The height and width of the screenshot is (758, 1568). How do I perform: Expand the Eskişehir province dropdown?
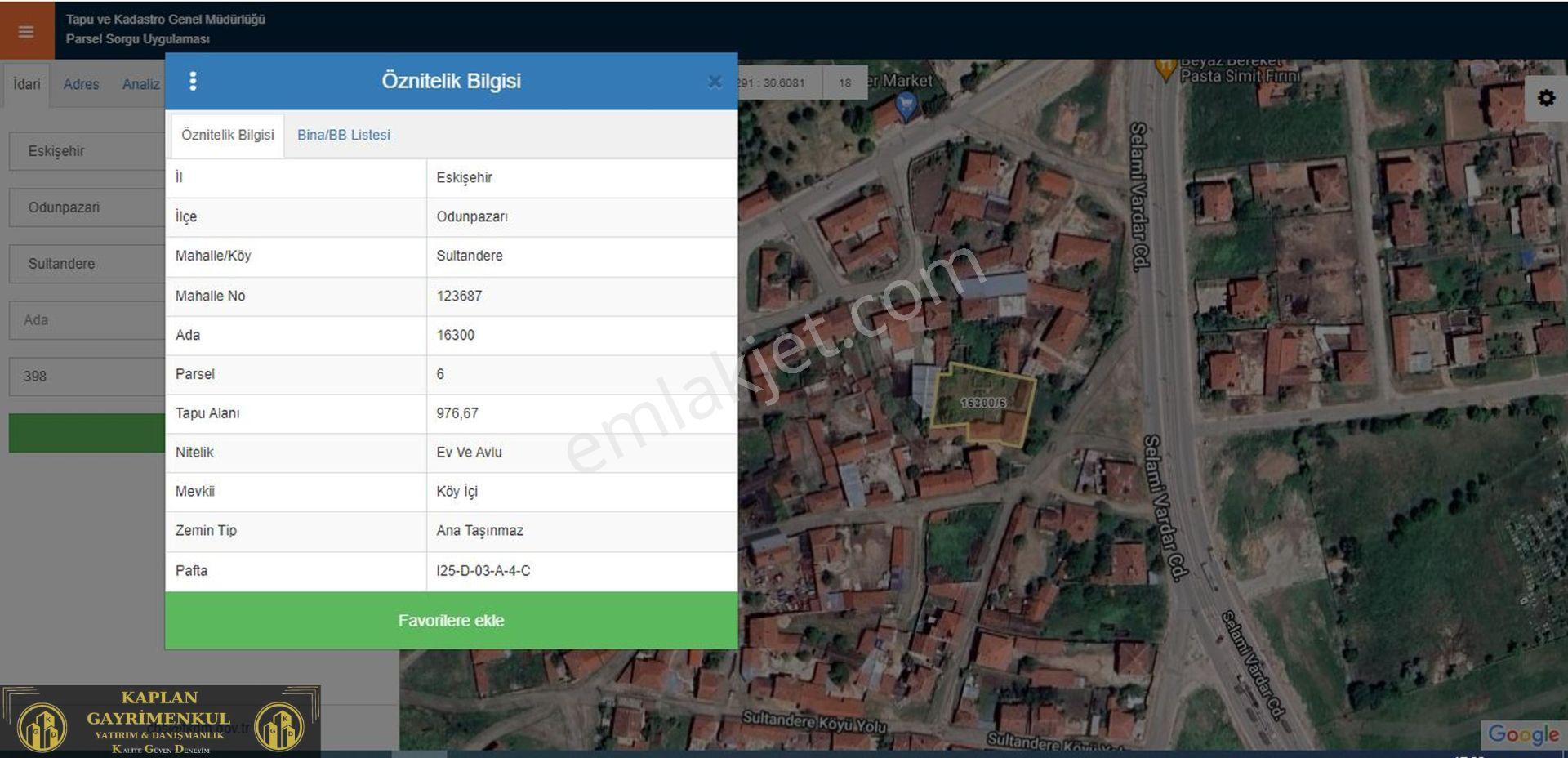(x=87, y=151)
